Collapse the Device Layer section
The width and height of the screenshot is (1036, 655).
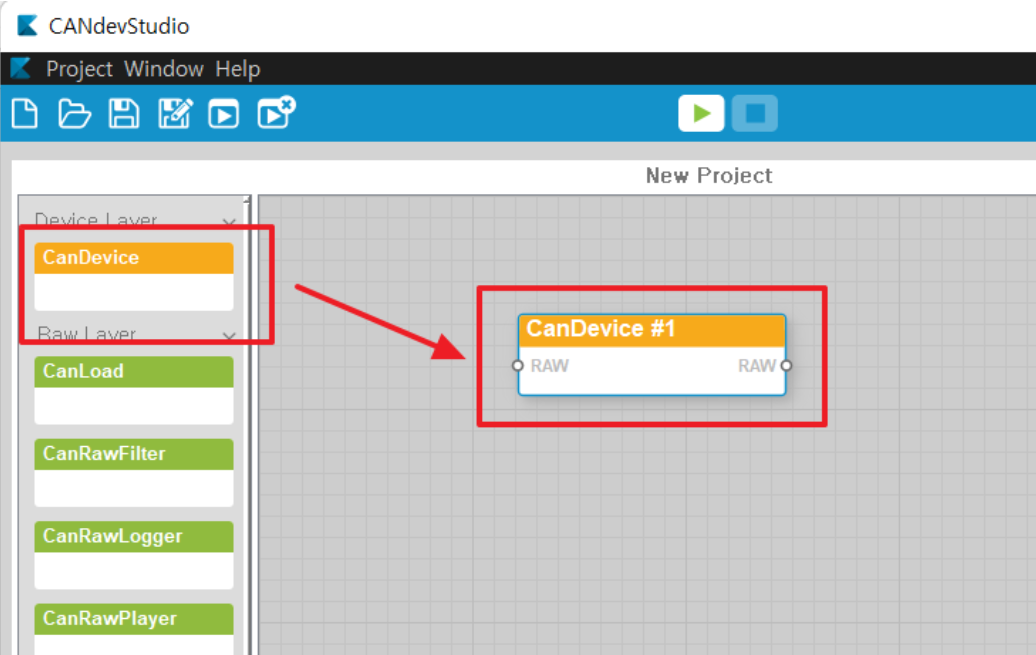pos(229,222)
